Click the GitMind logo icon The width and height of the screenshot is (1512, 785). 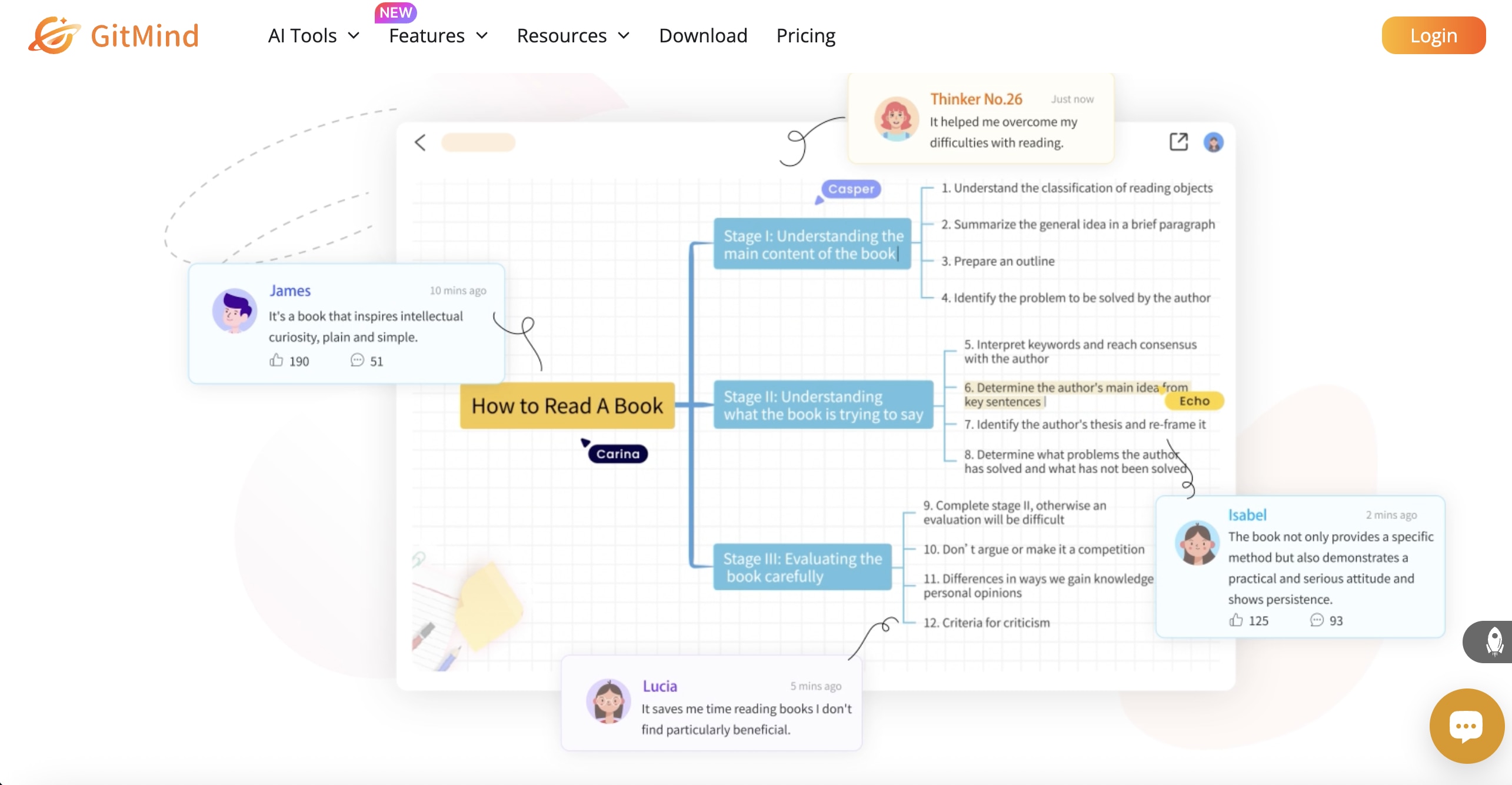(x=54, y=35)
